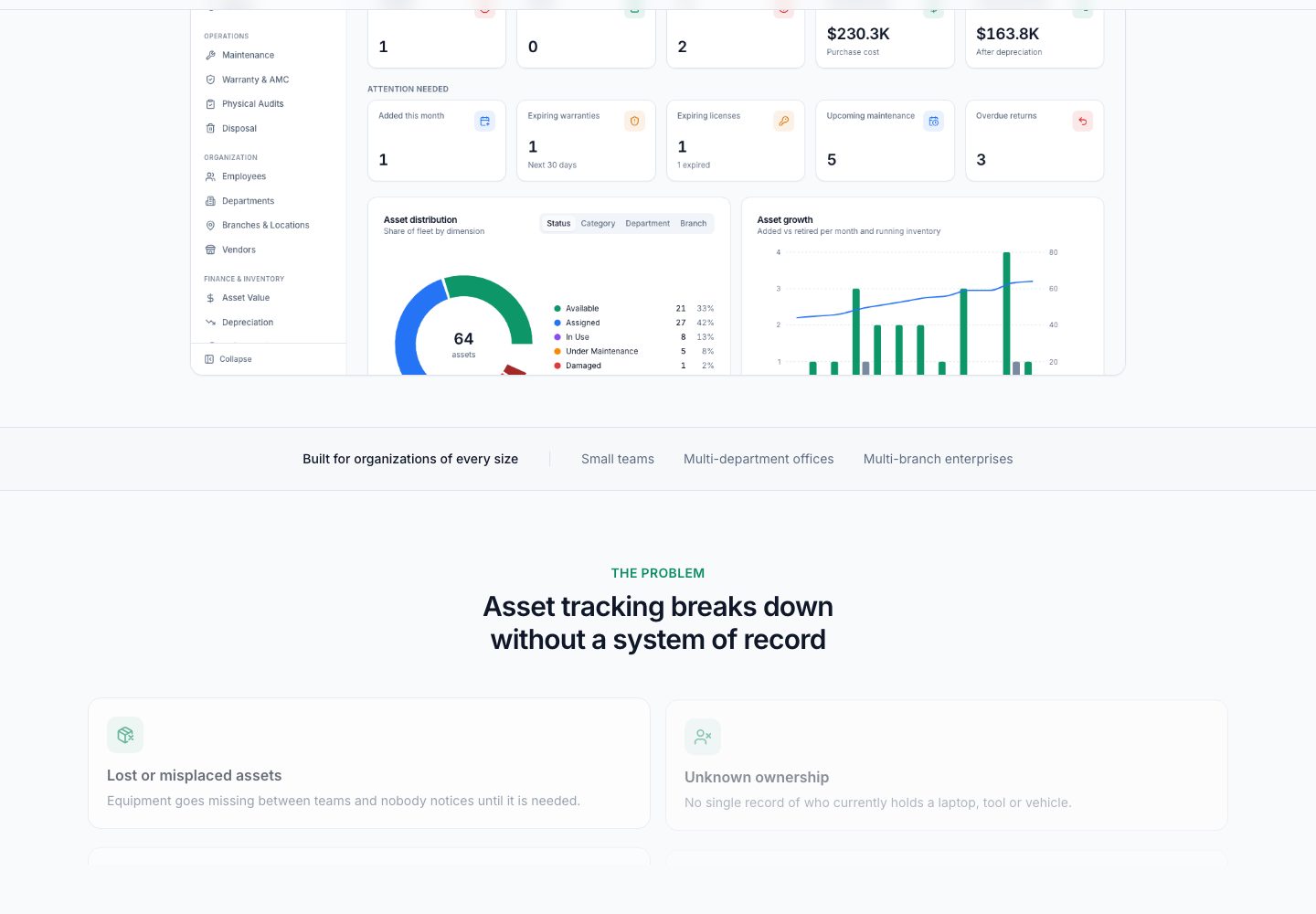Click the Small teams label
1316x914 pixels.
(618, 459)
